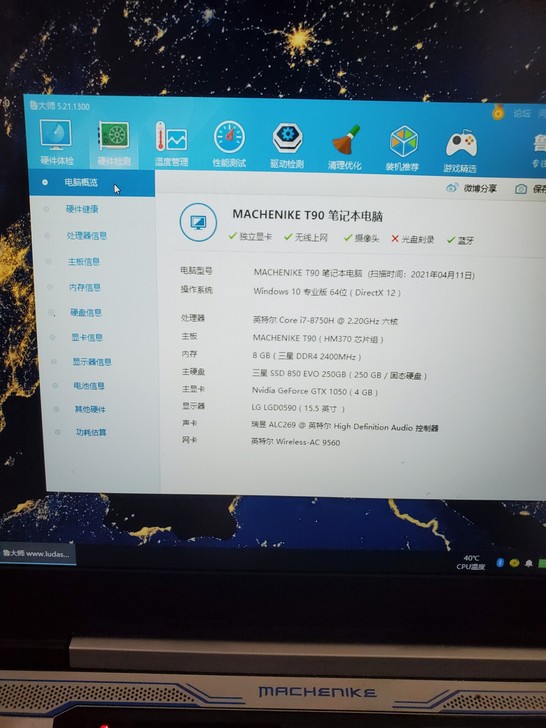Click the computer monitor icon beside MACHENIKE T90

point(198,222)
